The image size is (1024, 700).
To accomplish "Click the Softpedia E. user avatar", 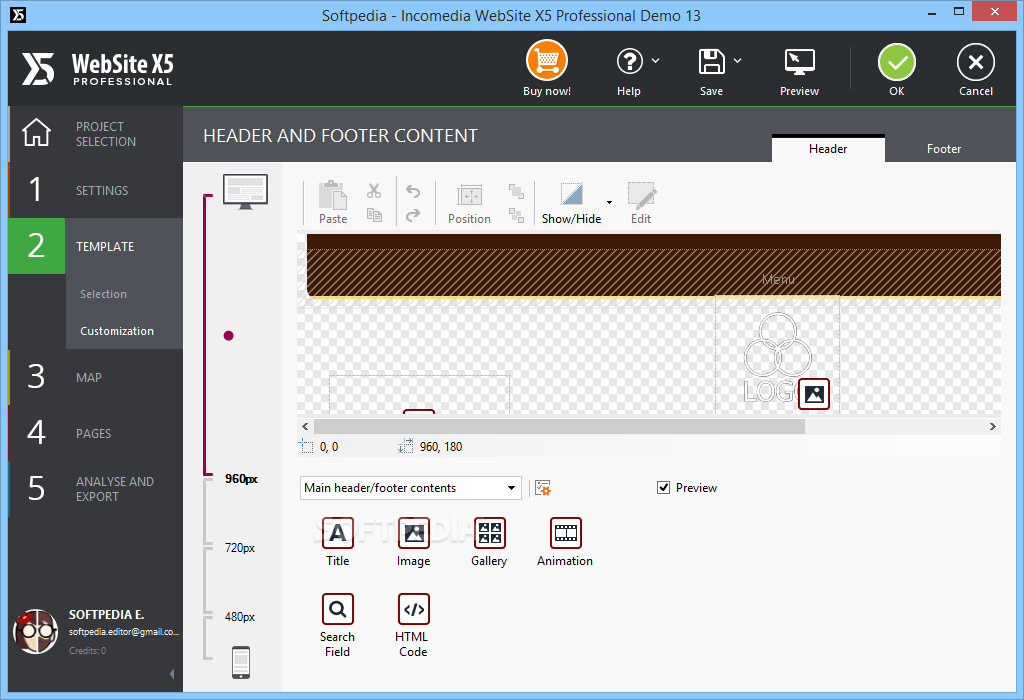I will click(x=35, y=631).
